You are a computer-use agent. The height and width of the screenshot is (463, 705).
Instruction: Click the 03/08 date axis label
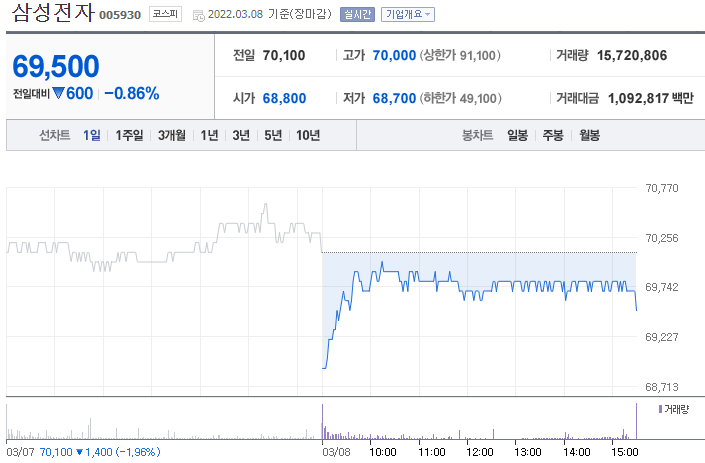336,452
